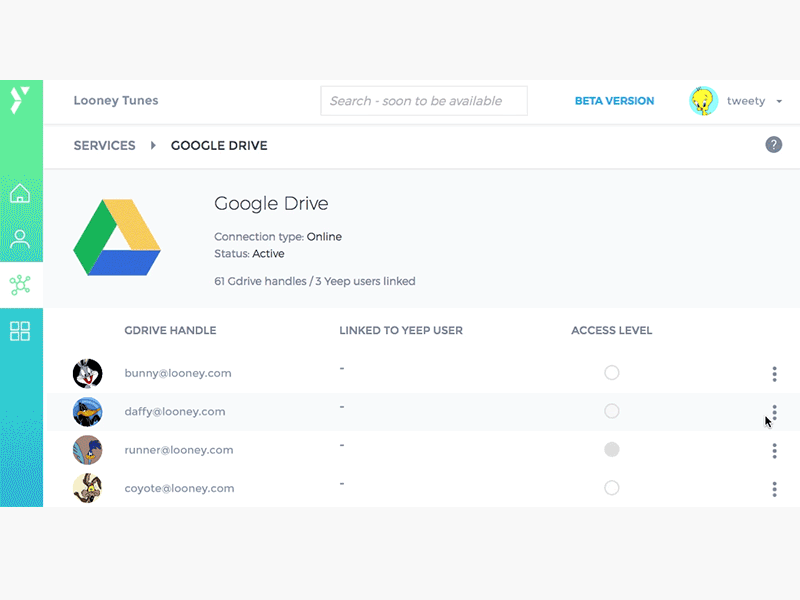The height and width of the screenshot is (600, 800).
Task: Toggle access level for coyote@looney.com
Action: pos(612,488)
